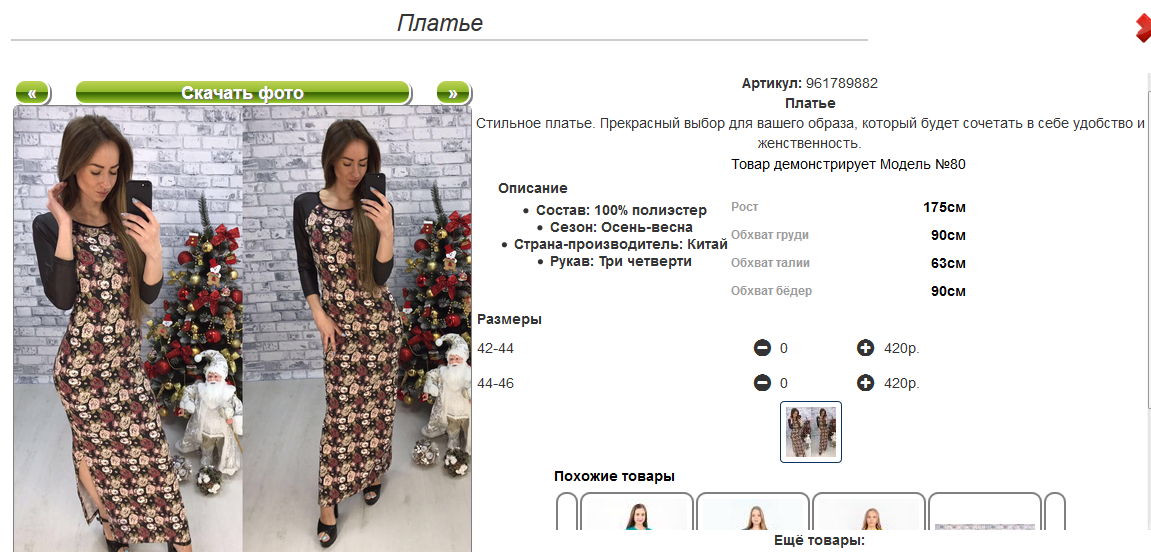Image resolution: width=1151 pixels, height=552 pixels.
Task: Go to previous photo with « button
Action: [32, 93]
